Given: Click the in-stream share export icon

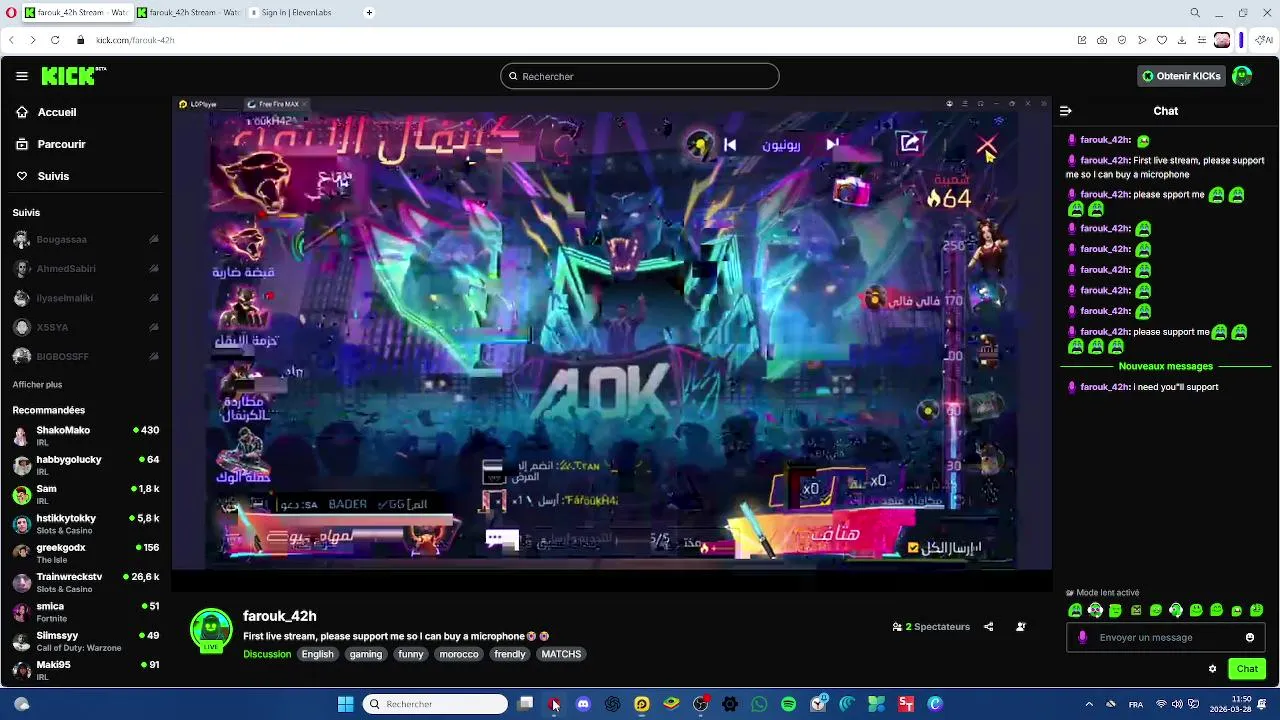Looking at the screenshot, I should (910, 144).
